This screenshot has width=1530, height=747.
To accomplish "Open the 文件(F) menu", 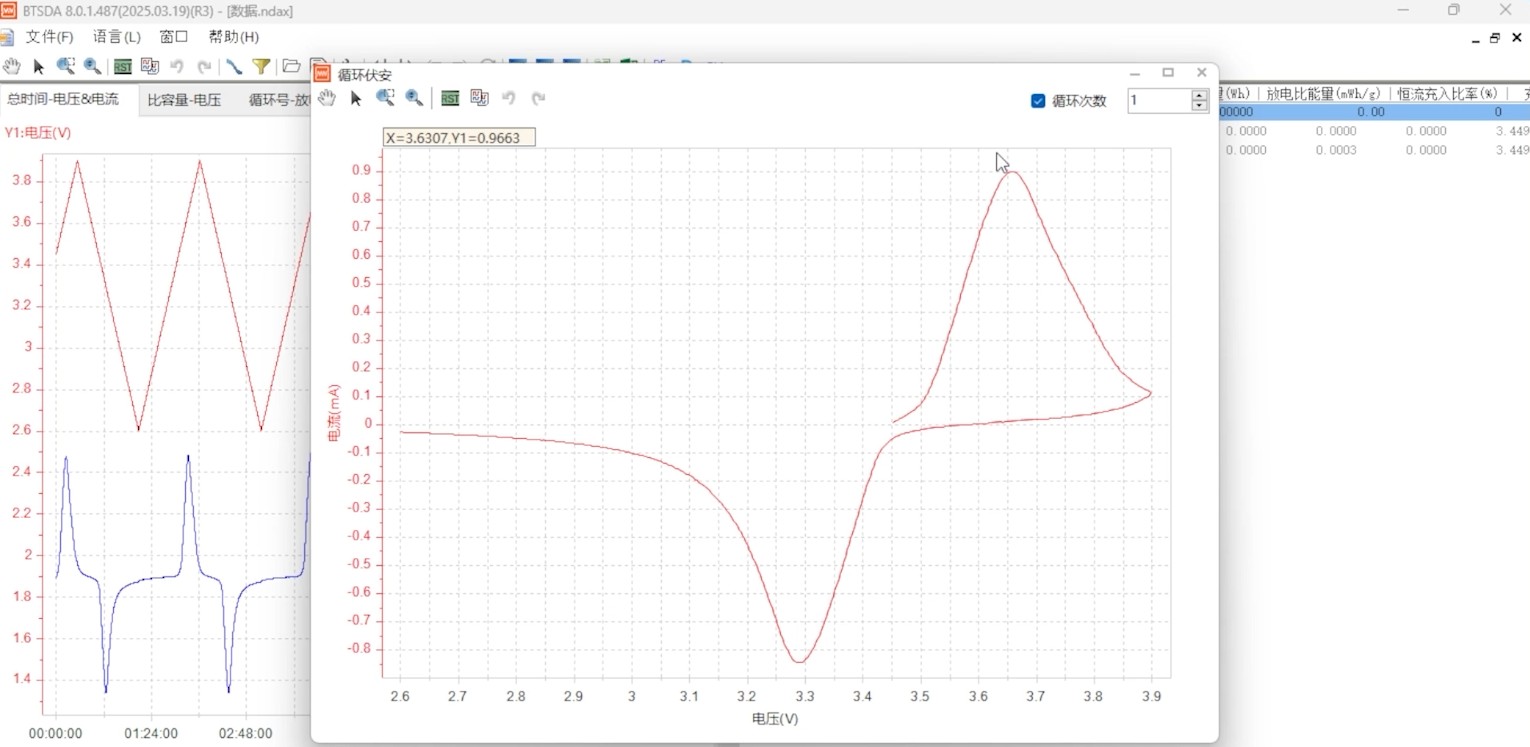I will point(49,37).
